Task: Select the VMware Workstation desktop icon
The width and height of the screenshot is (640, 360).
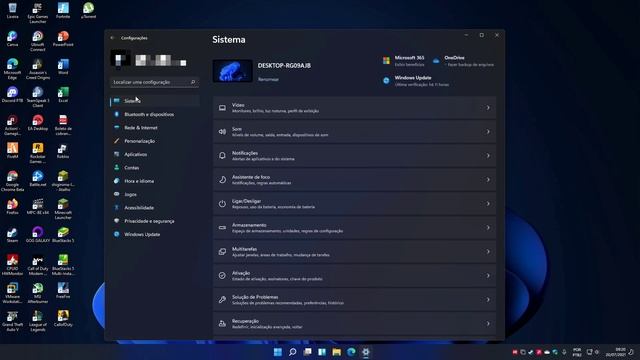Action: [x=12, y=293]
